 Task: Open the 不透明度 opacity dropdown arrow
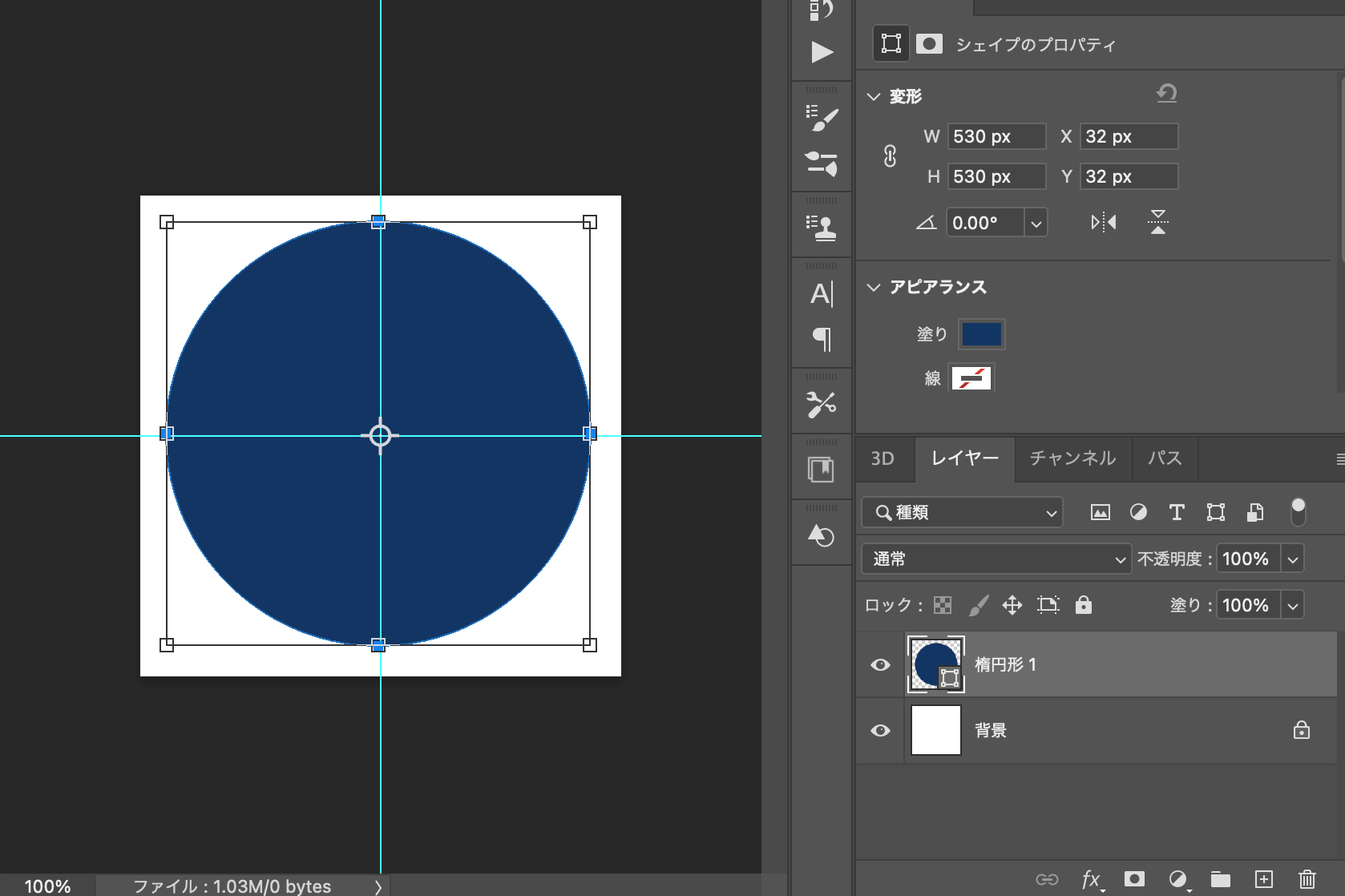[x=1292, y=559]
